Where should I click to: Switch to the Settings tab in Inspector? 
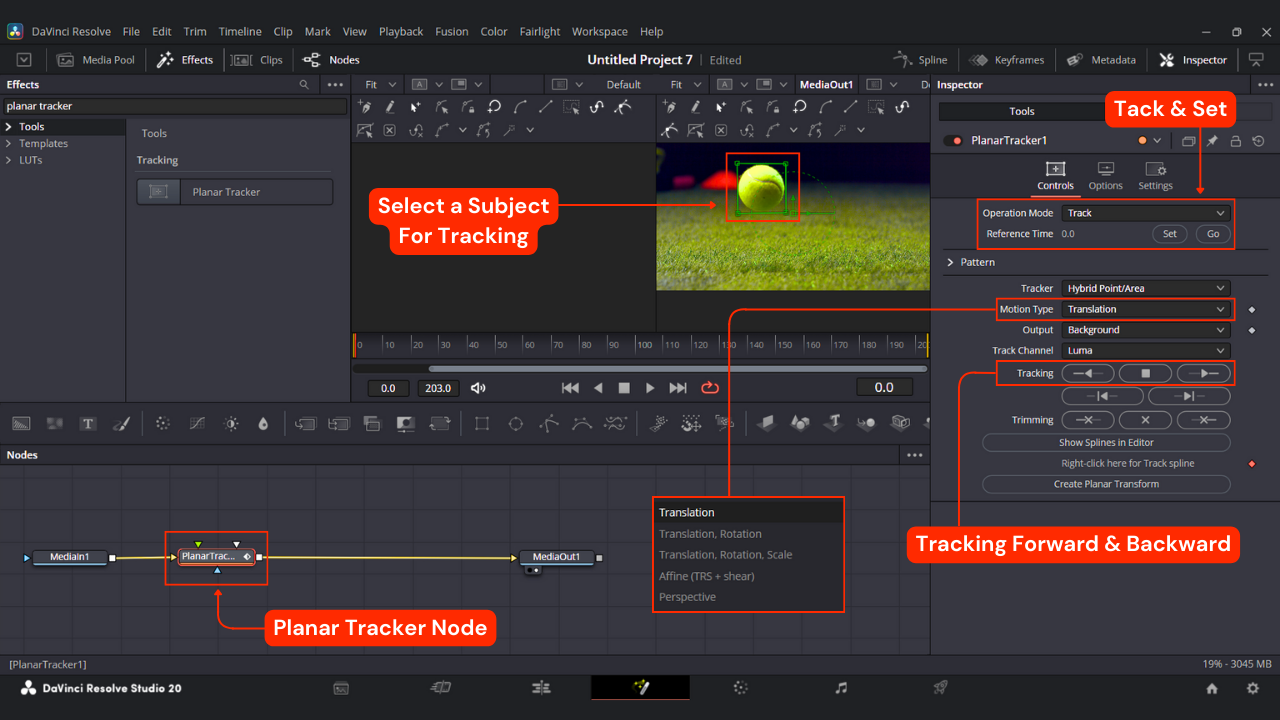click(x=1155, y=176)
